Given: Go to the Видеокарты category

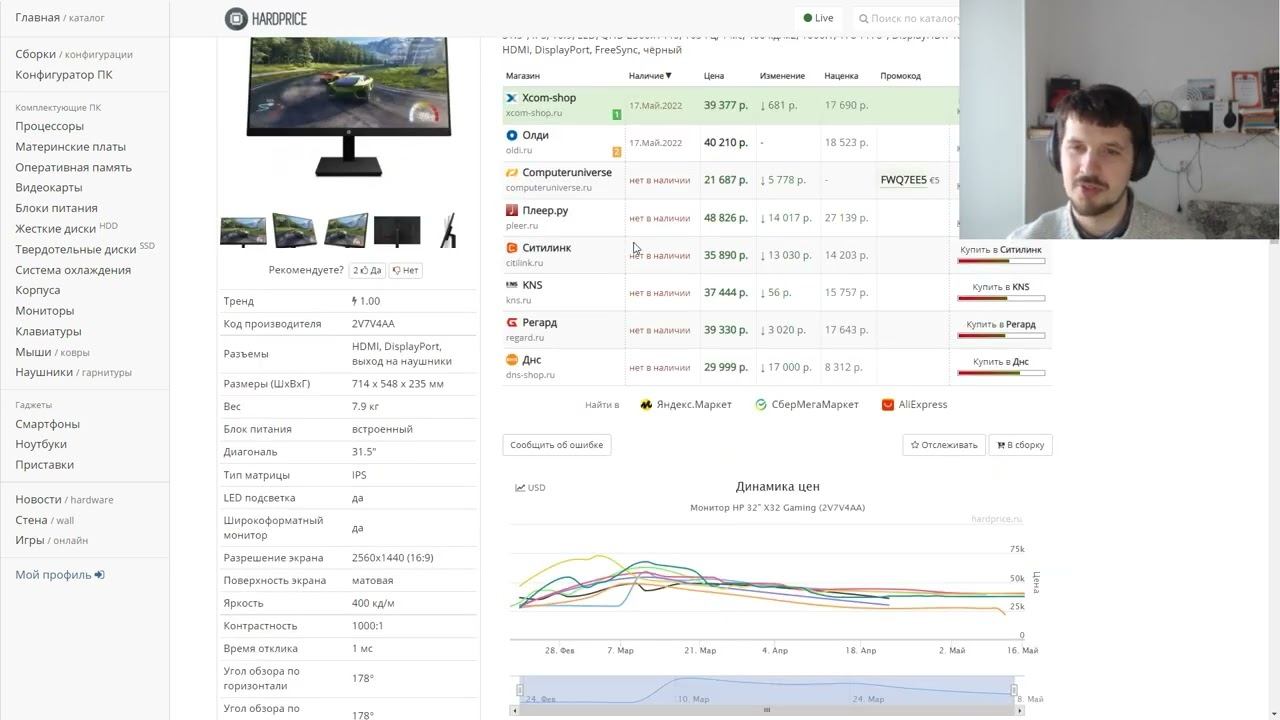Looking at the screenshot, I should pyautogui.click(x=49, y=188).
